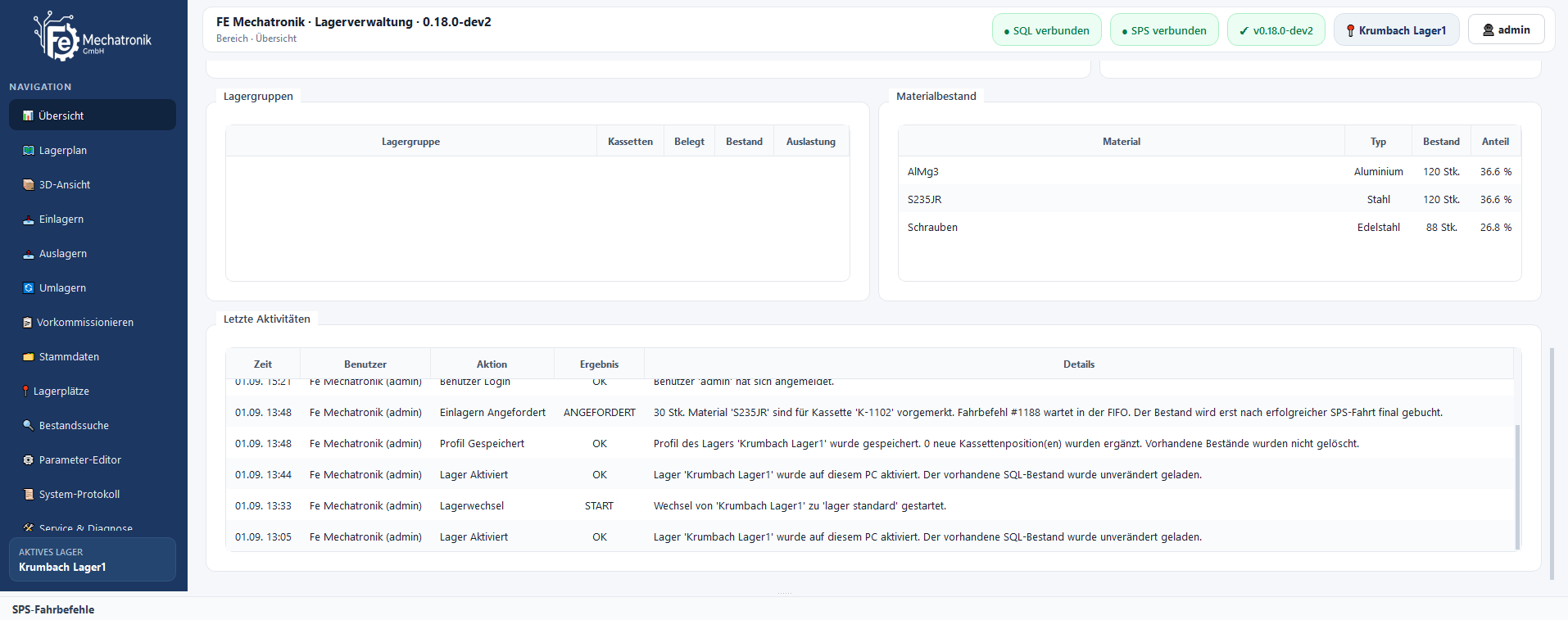The image size is (1568, 620).
Task: Click the Aluminium type cell
Action: tap(1379, 172)
